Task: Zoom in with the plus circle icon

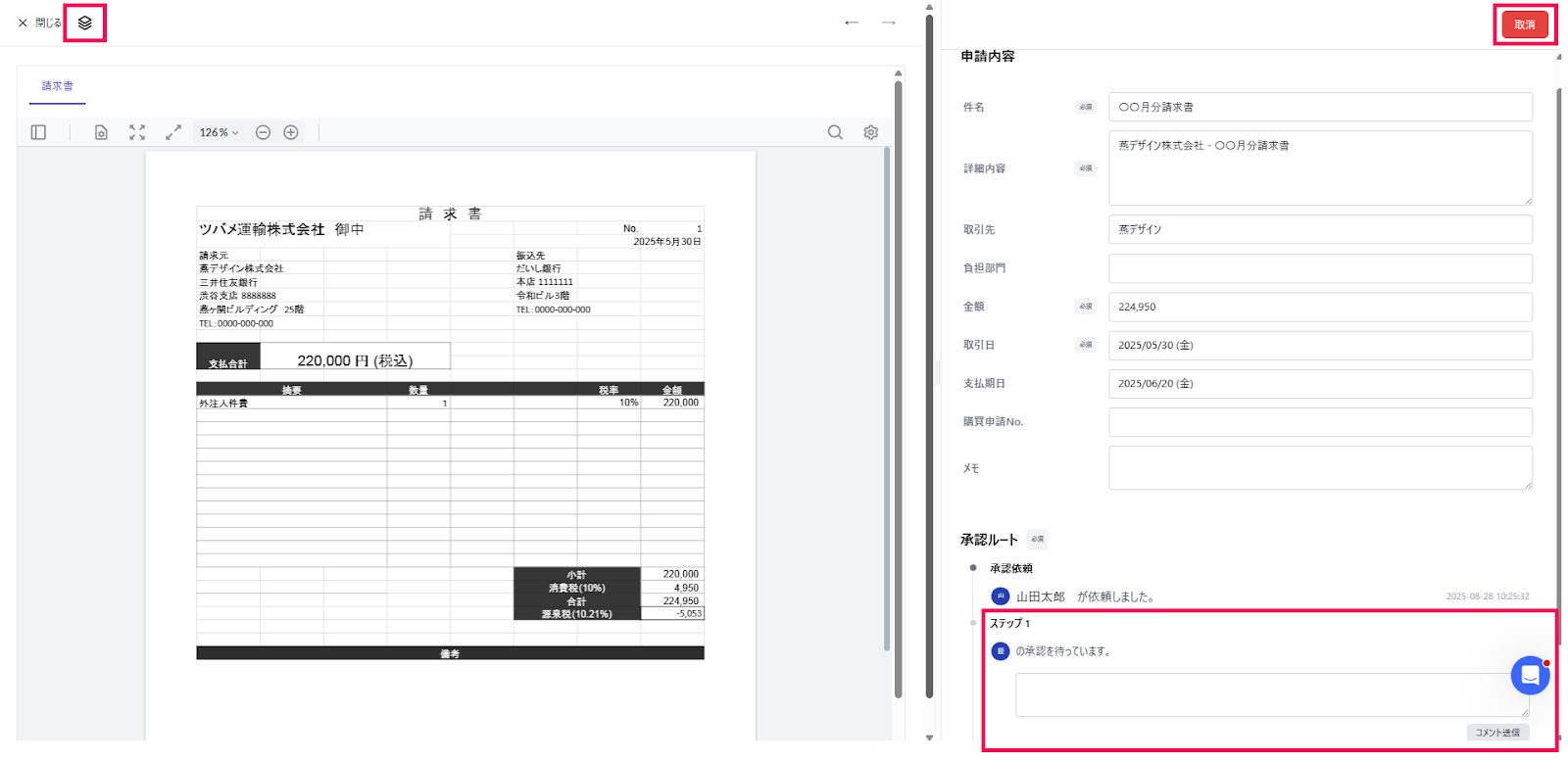Action: (x=291, y=132)
